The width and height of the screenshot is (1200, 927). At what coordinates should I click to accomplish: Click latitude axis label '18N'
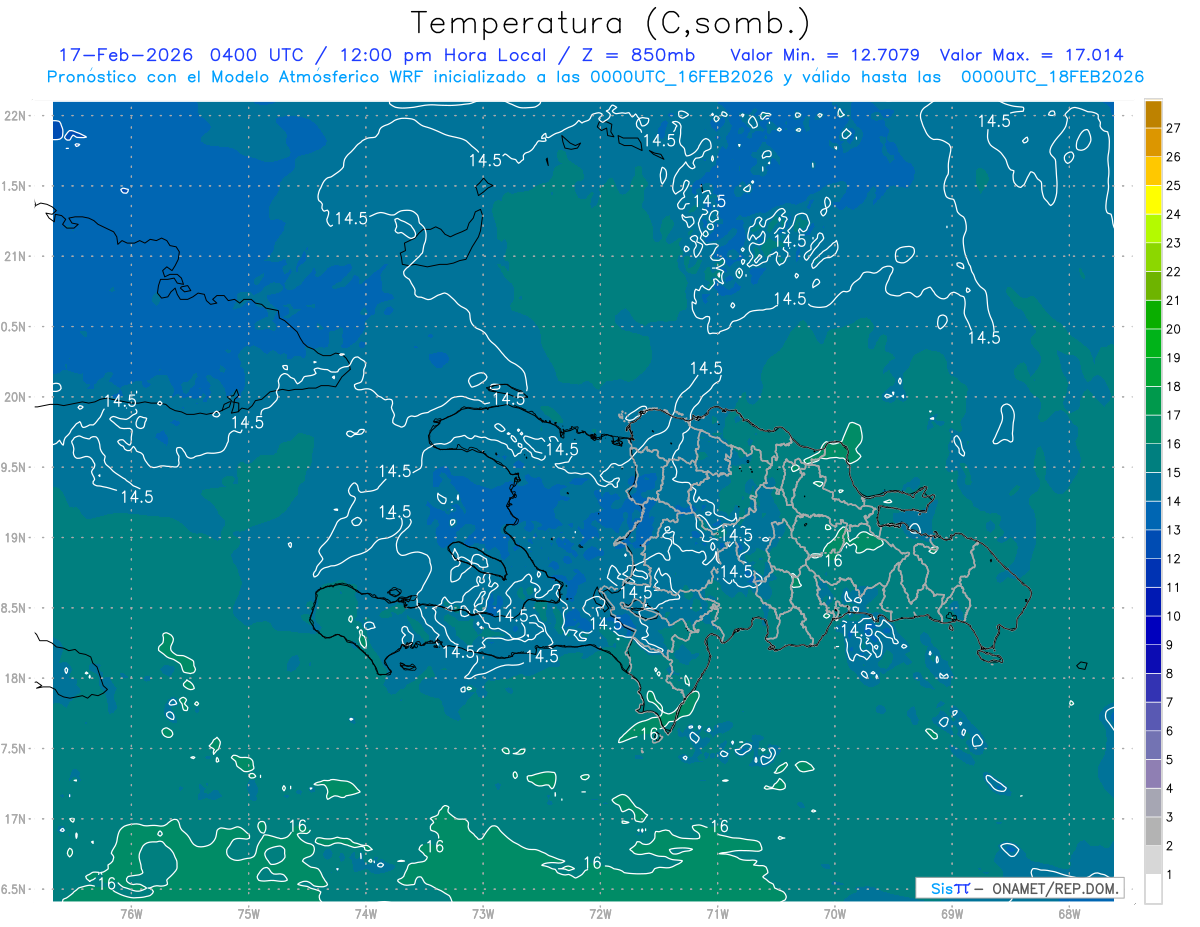(17, 678)
